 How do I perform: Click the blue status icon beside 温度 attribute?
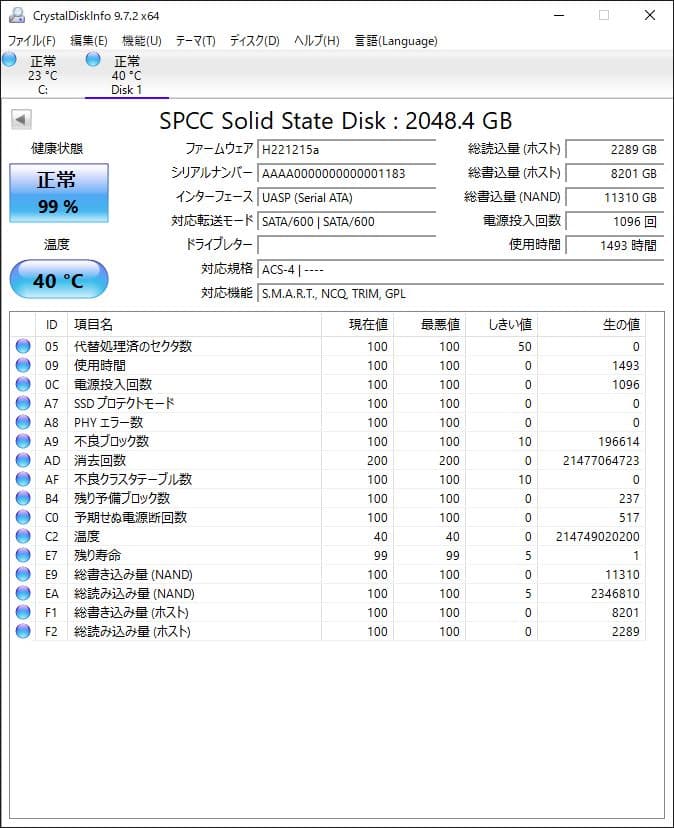(22, 536)
